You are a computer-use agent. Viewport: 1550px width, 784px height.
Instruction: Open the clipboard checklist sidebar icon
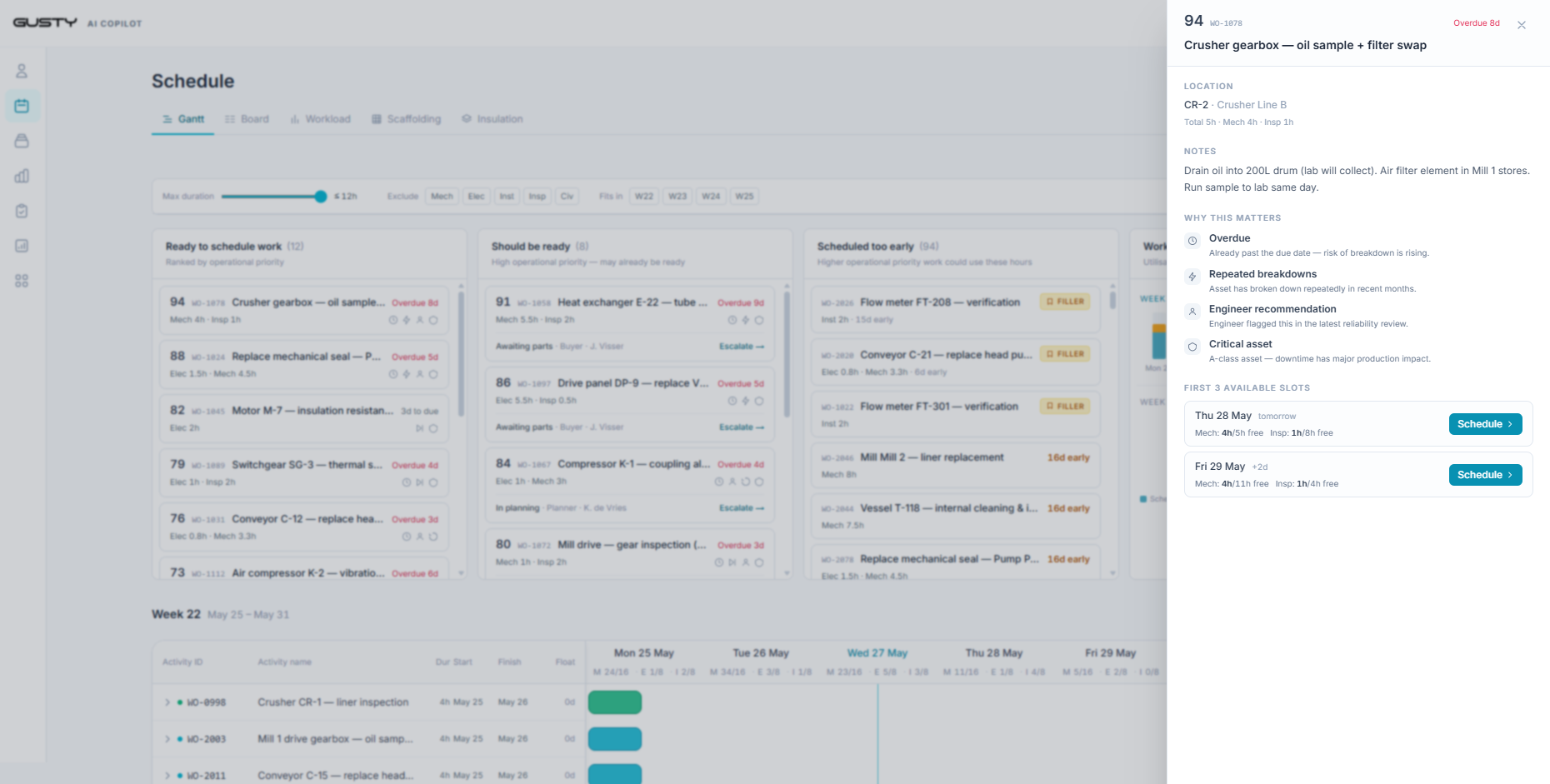click(22, 211)
